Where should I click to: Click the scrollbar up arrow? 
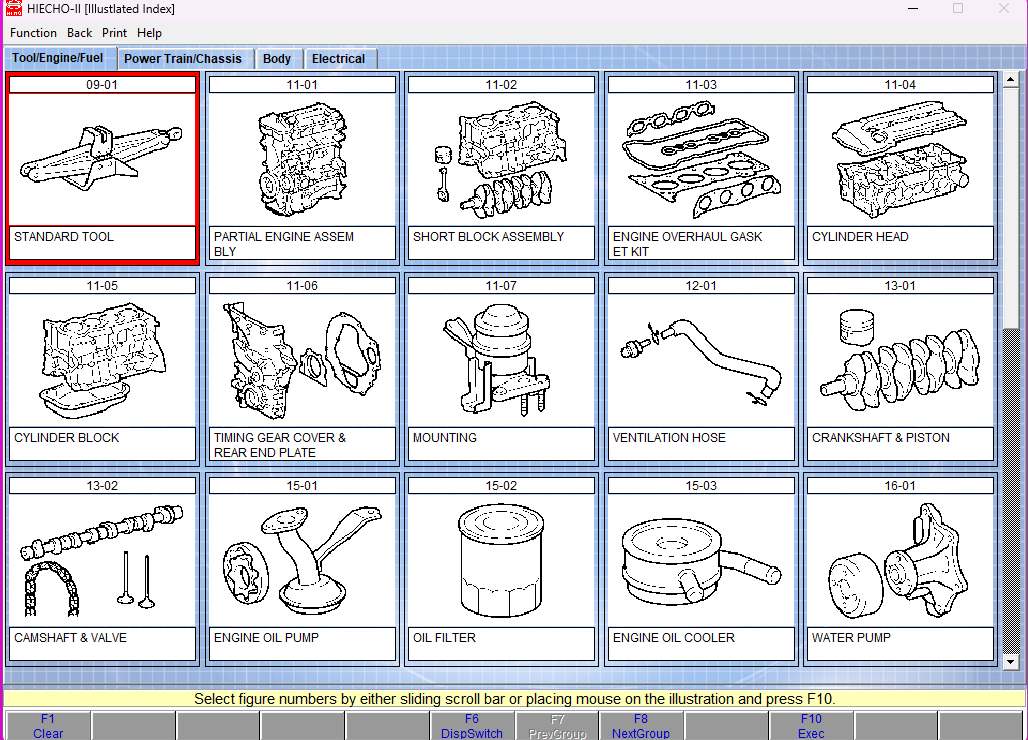1010,80
